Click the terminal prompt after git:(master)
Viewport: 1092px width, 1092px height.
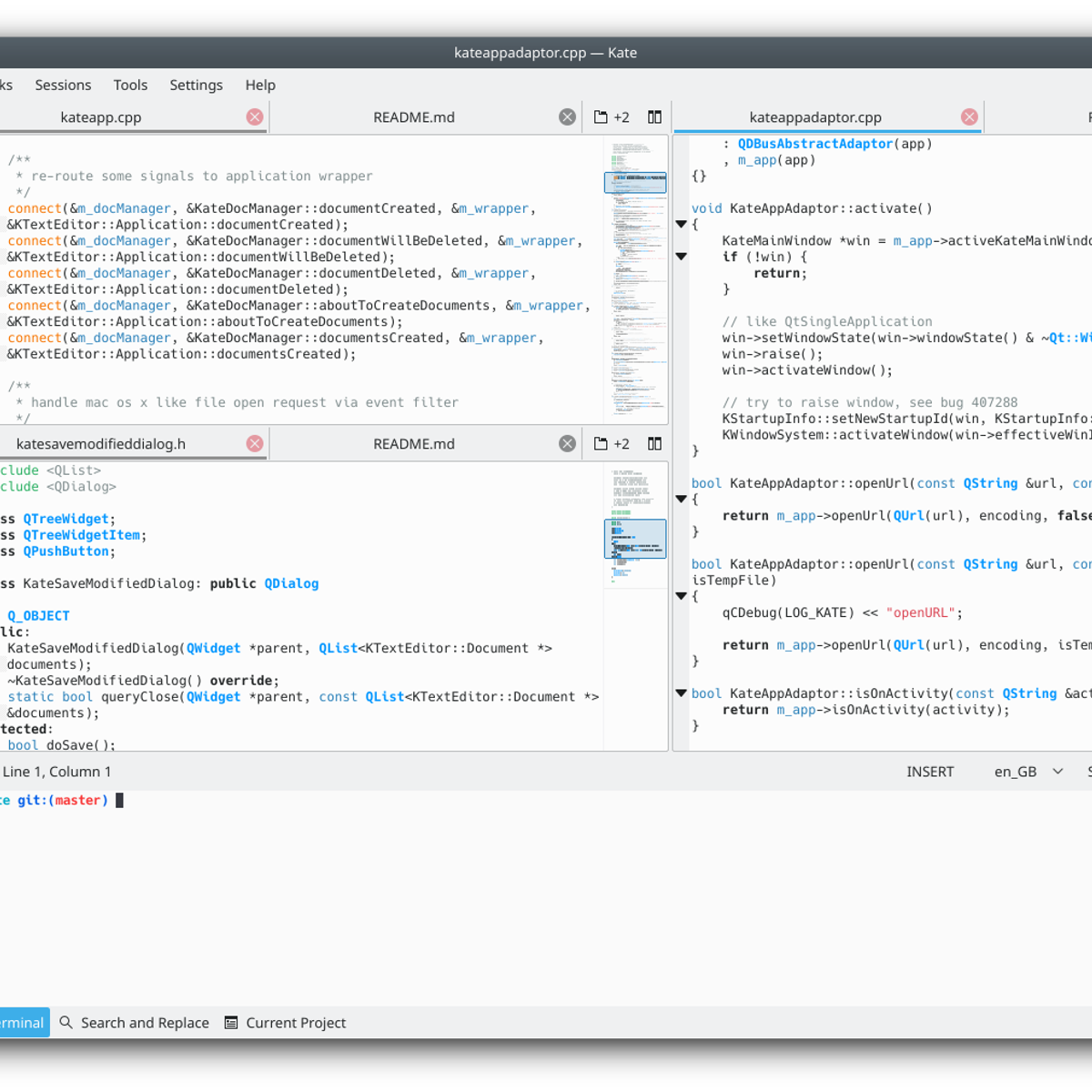click(117, 800)
